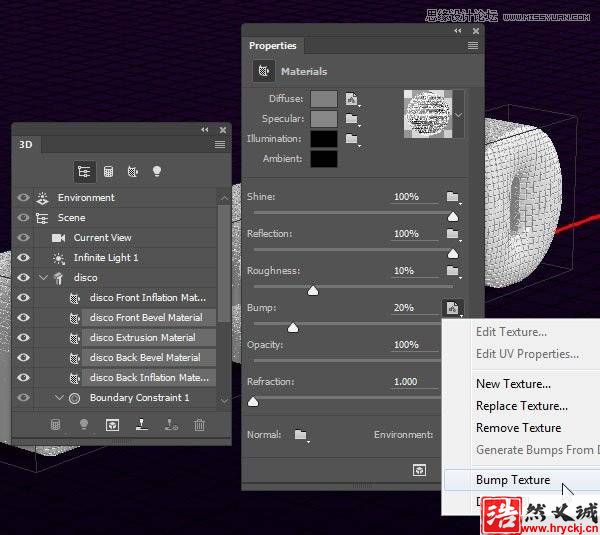Image resolution: width=600 pixels, height=535 pixels.
Task: Hide disco Front Inflation Material
Action: click(23, 298)
